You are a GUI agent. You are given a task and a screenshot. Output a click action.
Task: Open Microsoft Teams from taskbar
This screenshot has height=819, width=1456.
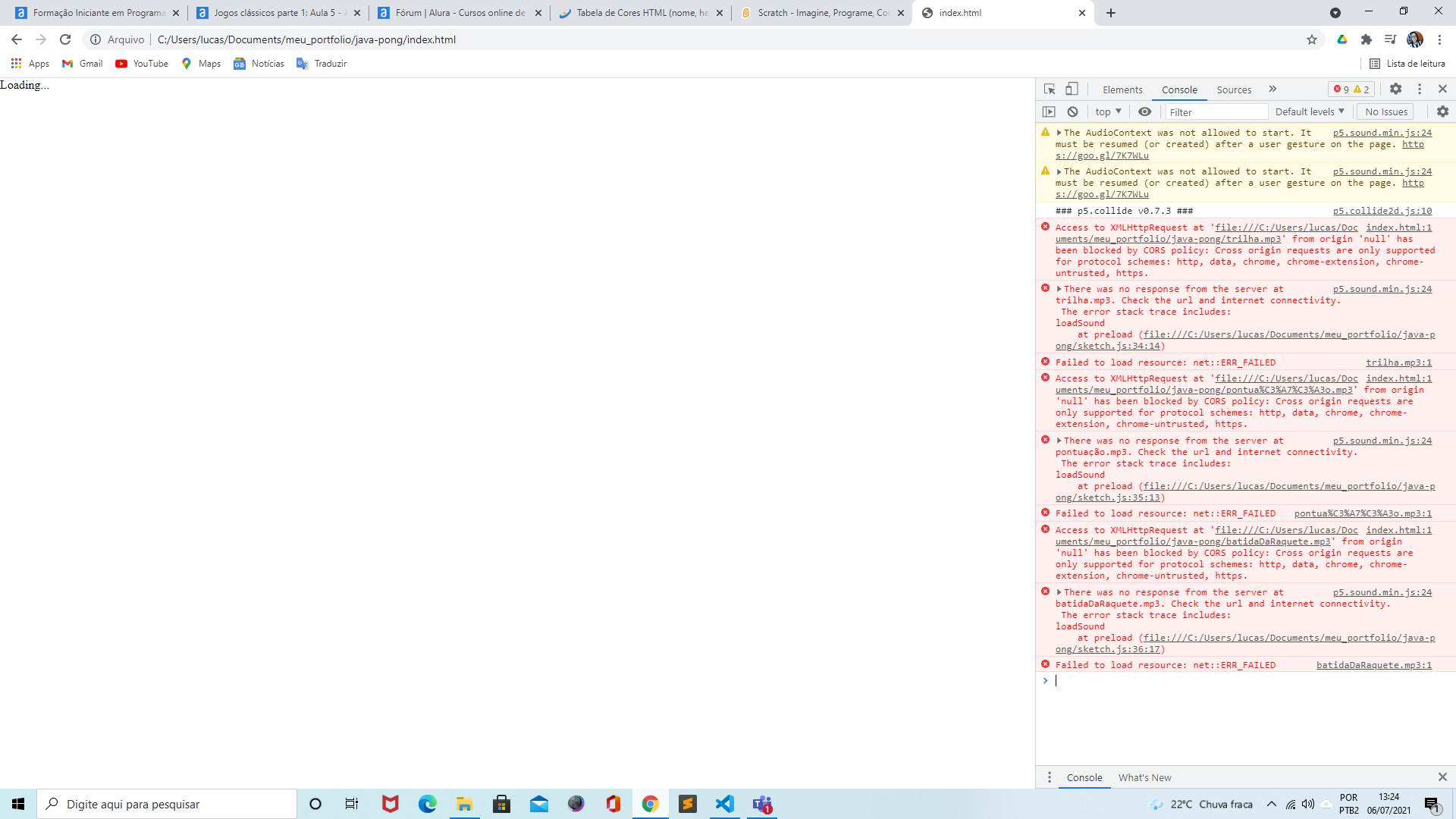762,804
